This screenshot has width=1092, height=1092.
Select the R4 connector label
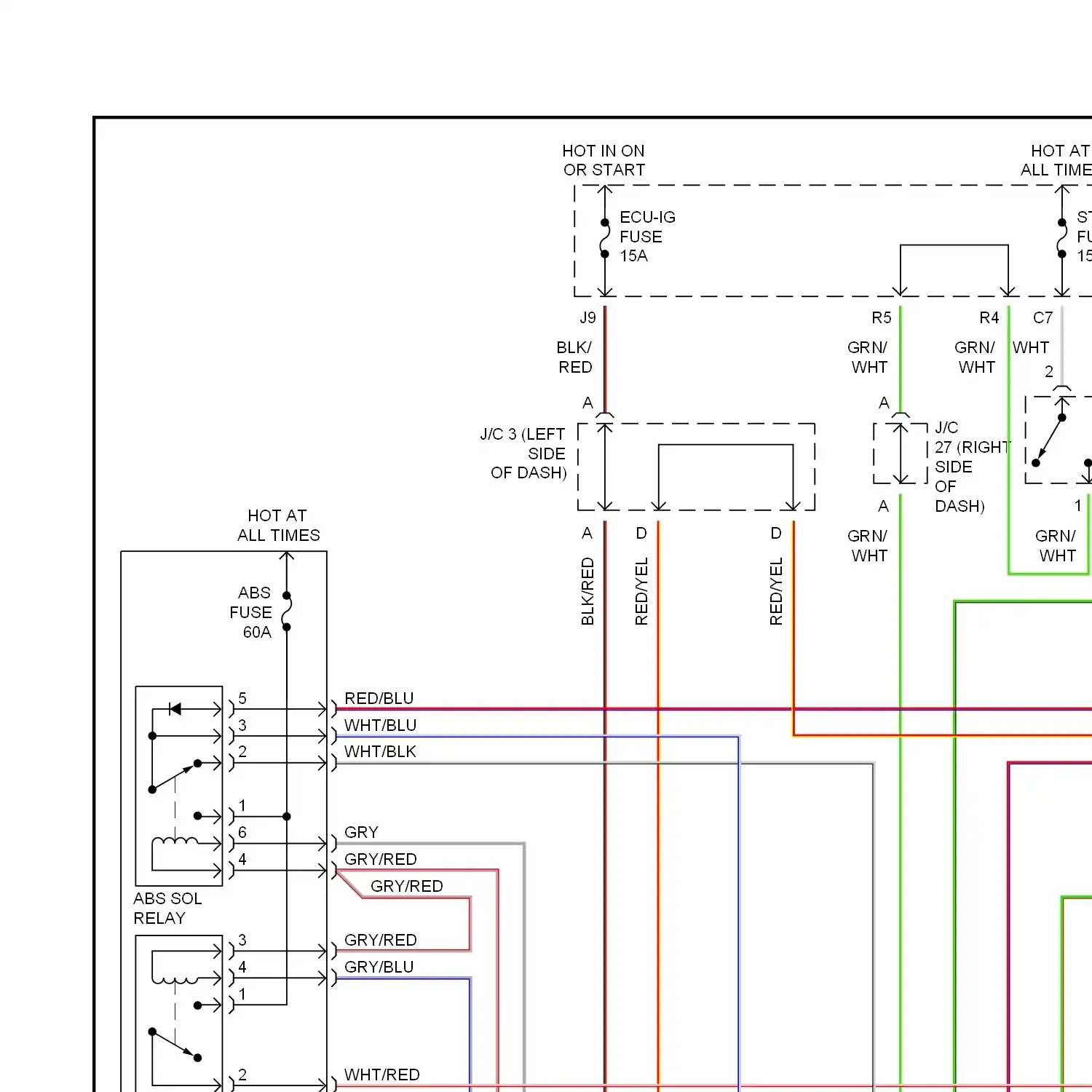[x=989, y=318]
